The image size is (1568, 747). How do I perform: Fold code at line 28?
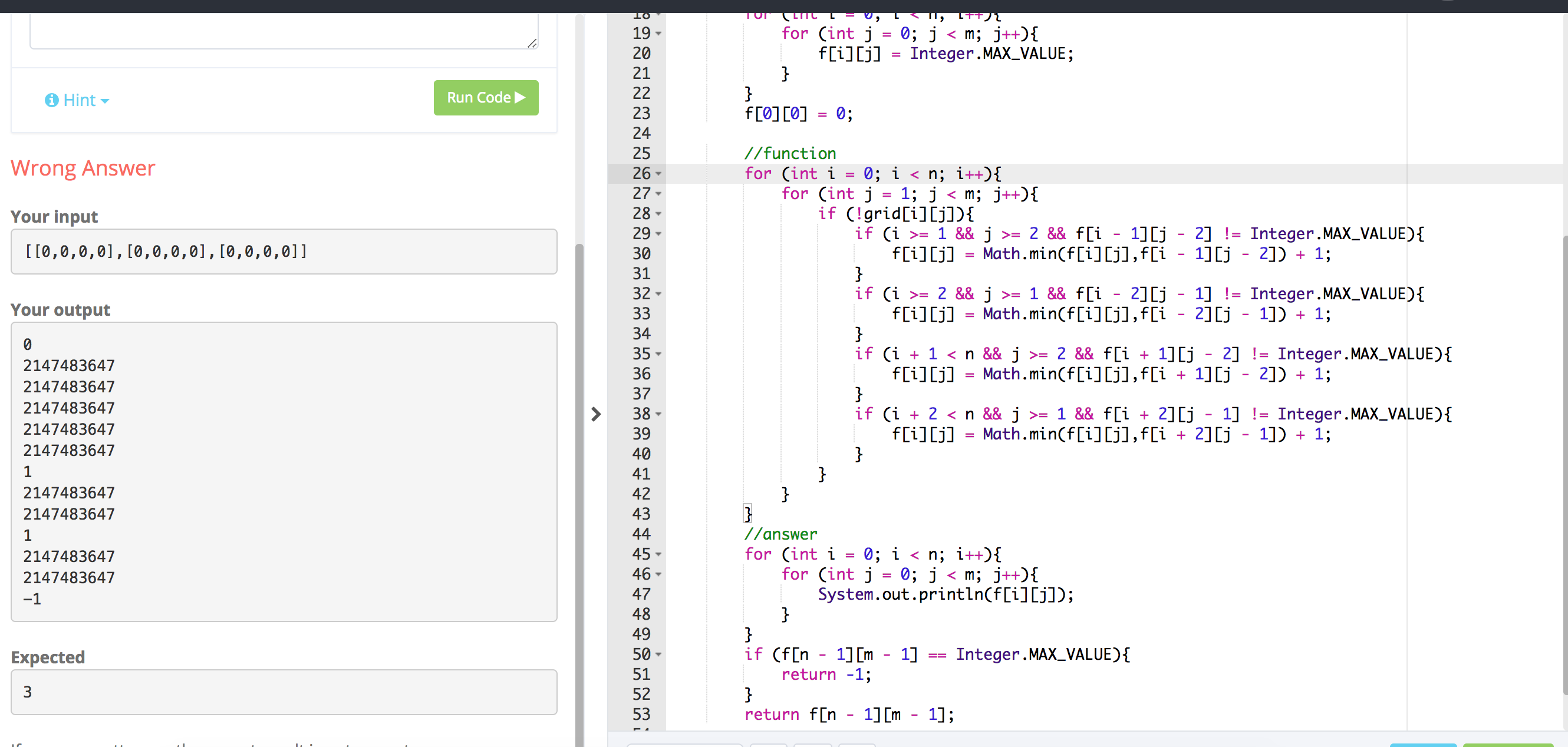coord(658,214)
